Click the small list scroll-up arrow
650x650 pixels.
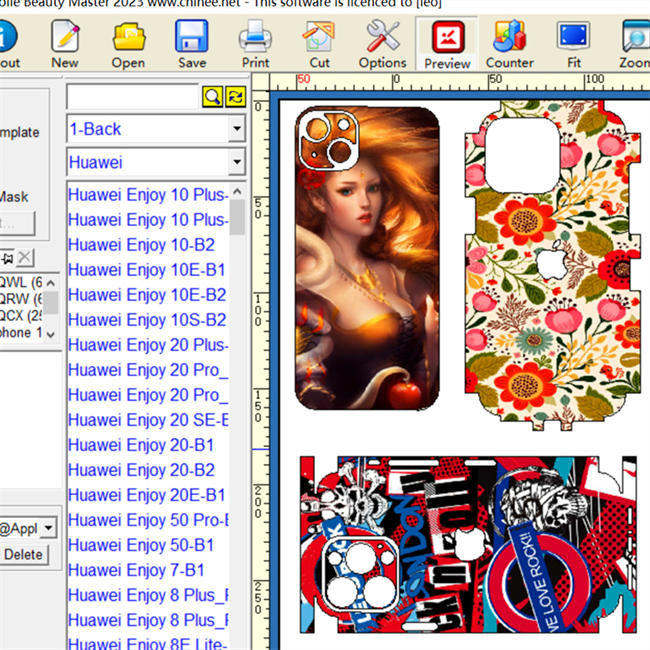[51, 283]
